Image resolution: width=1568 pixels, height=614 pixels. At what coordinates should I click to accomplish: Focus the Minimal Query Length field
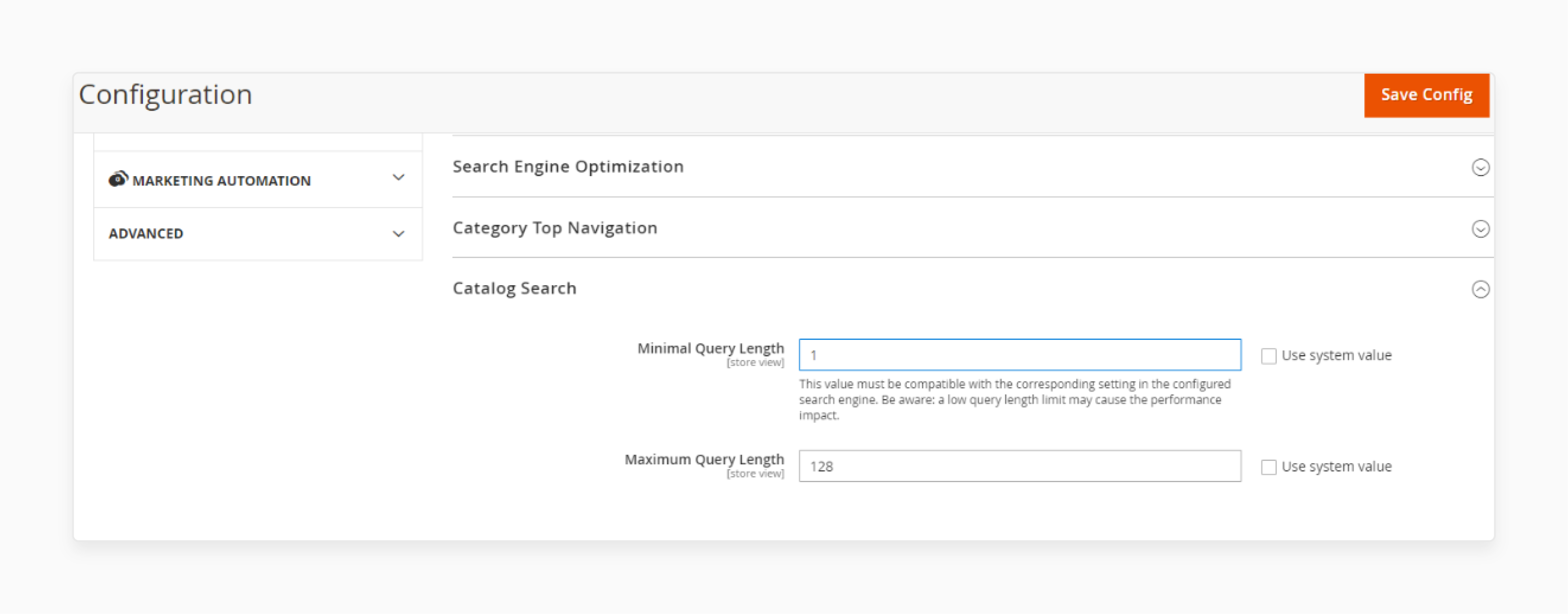(x=1020, y=355)
